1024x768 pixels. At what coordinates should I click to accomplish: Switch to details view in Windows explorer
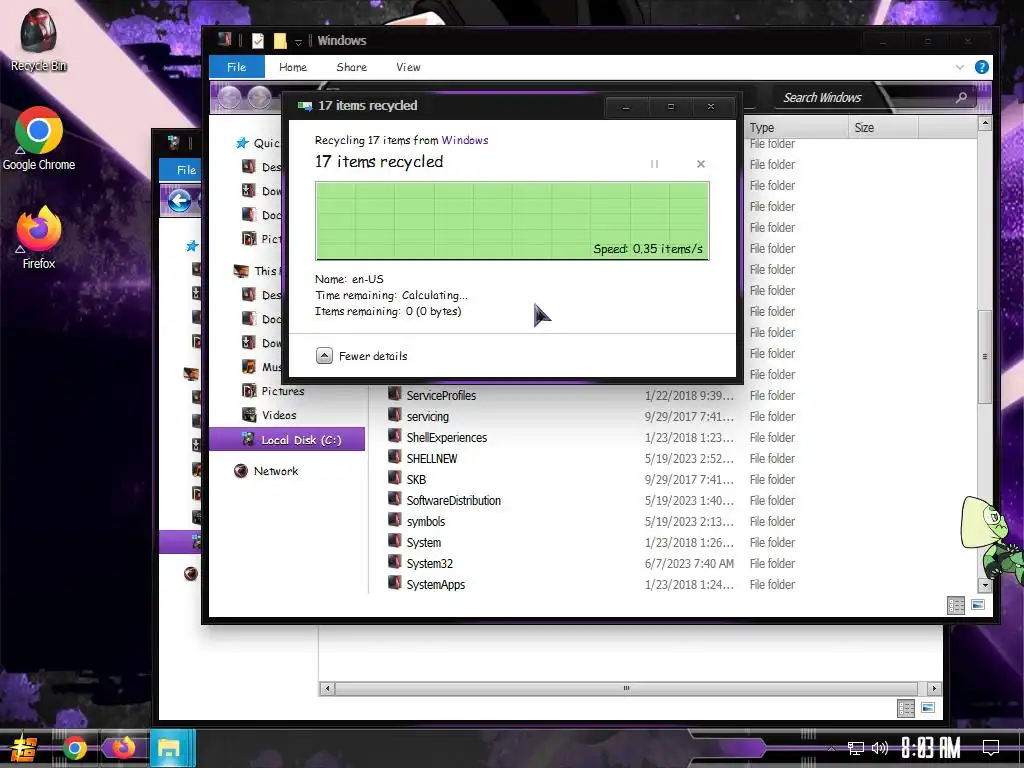955,605
